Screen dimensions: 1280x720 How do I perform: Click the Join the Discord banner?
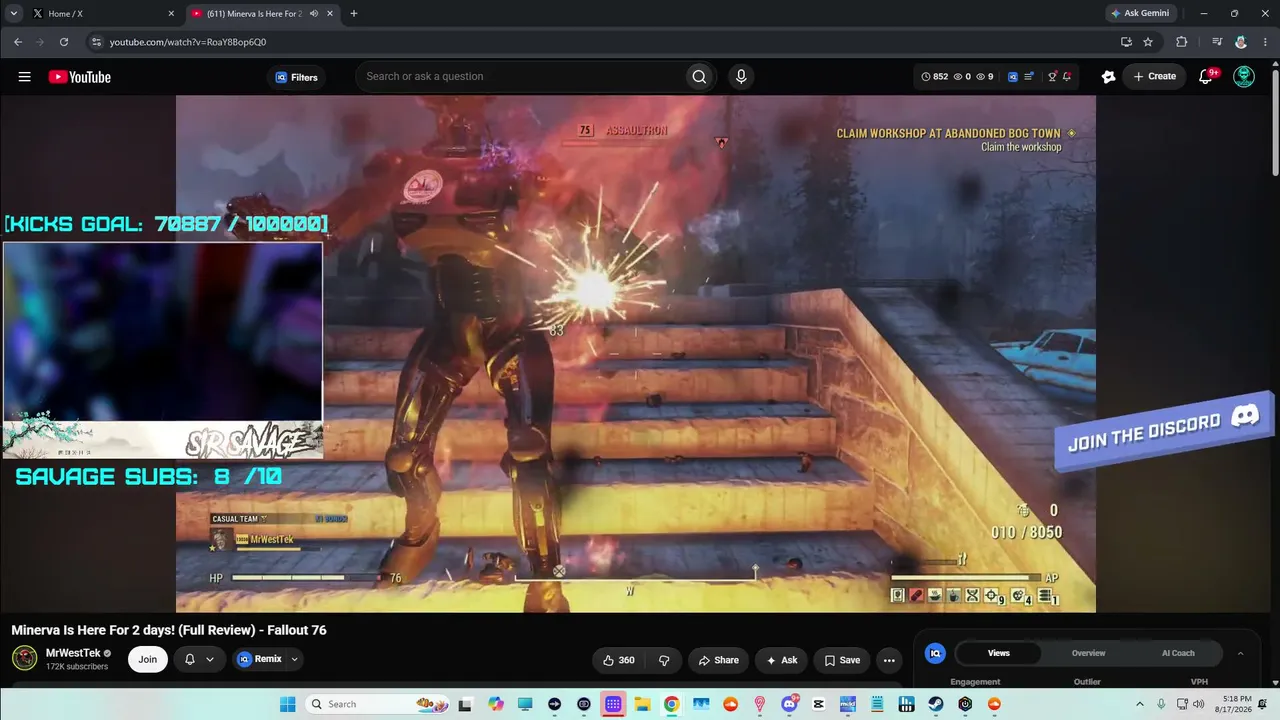(1164, 431)
